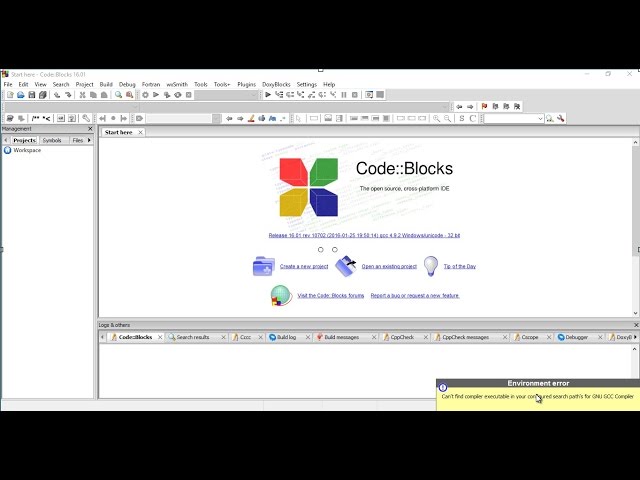This screenshot has width=640, height=480.
Task: Switch to the Build log tab
Action: pos(286,337)
